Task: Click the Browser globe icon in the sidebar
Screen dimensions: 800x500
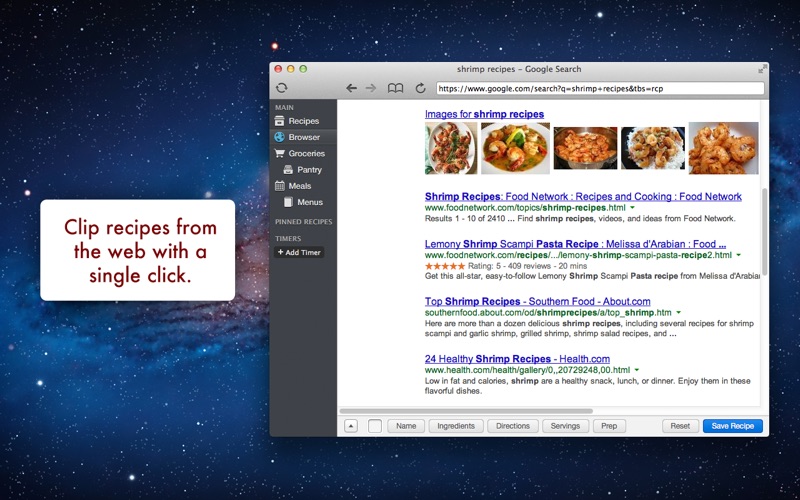Action: click(279, 137)
